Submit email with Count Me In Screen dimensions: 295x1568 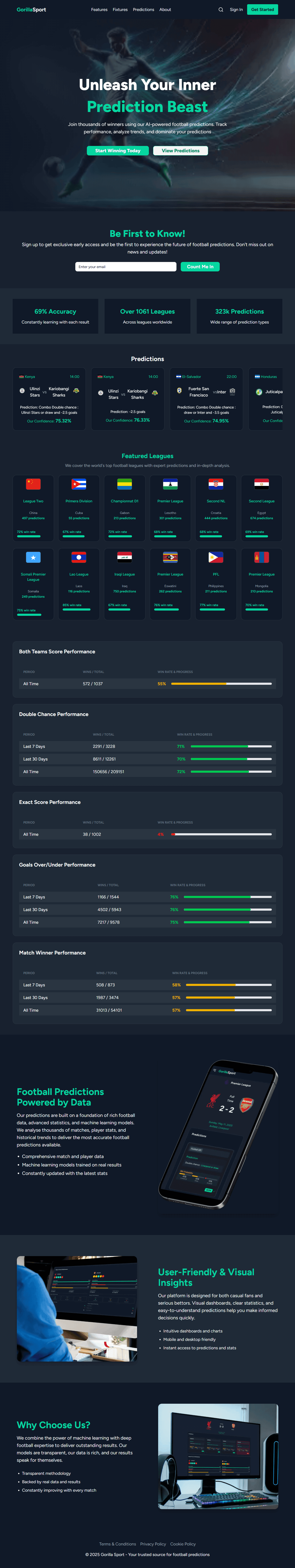coord(200,267)
